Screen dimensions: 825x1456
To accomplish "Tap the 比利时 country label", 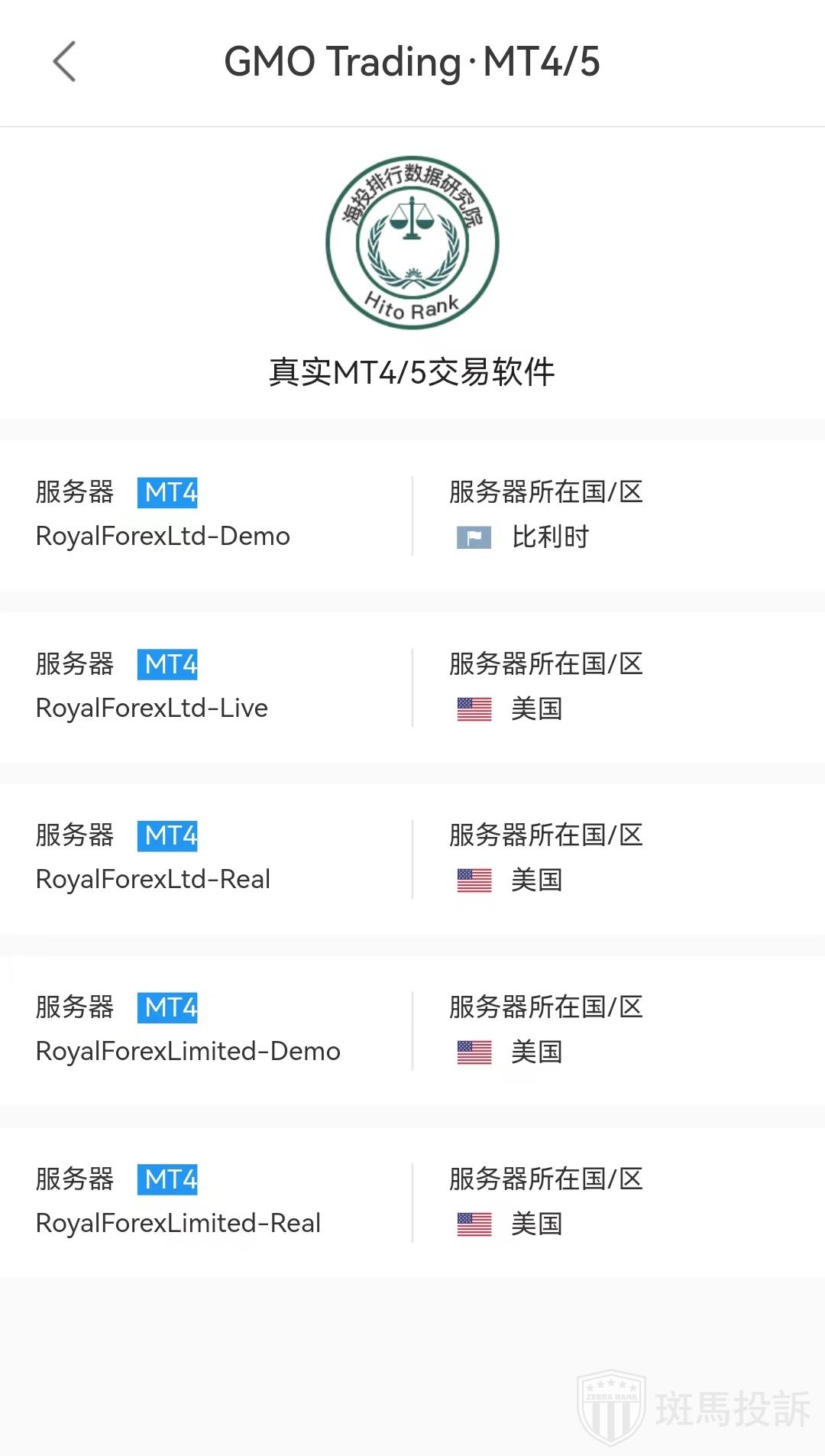I will [550, 537].
